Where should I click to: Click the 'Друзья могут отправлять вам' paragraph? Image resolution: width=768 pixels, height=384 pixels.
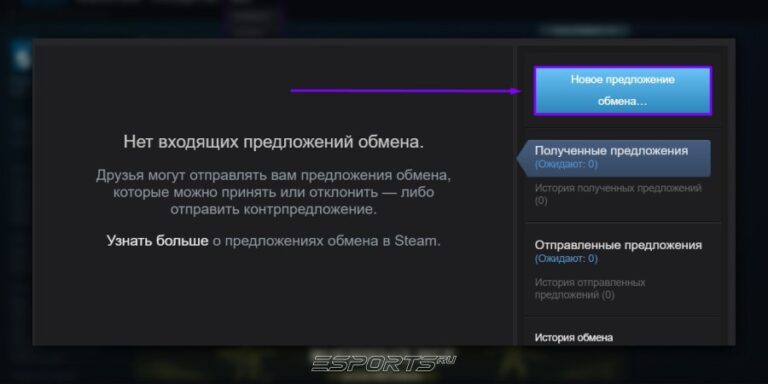(x=273, y=192)
